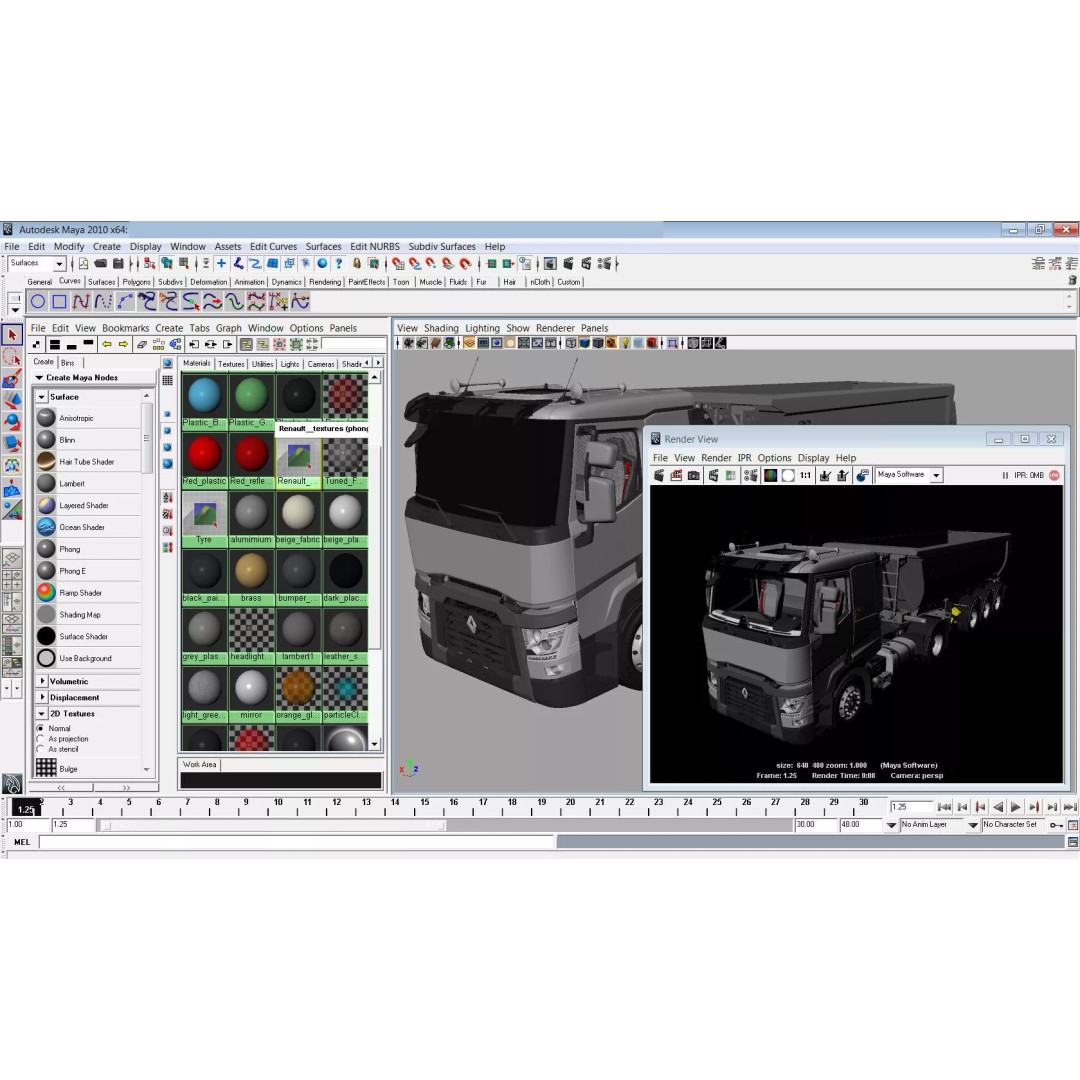Click the current frame field showing 1.25
The height and width of the screenshot is (1080, 1080).
[911, 807]
